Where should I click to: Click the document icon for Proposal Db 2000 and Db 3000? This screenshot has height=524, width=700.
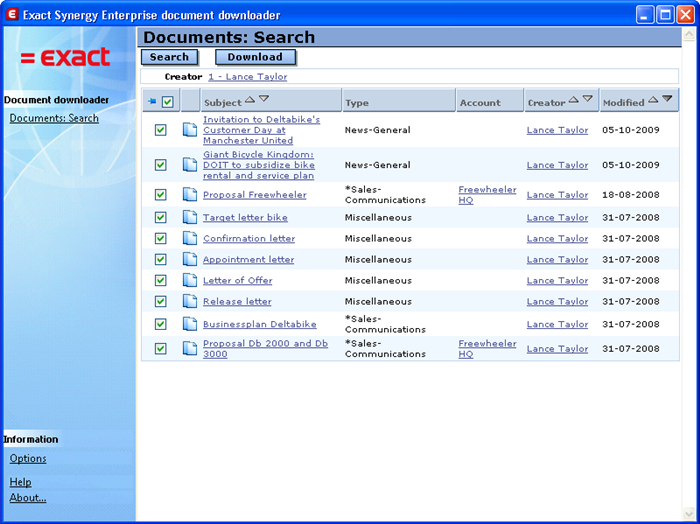pyautogui.click(x=190, y=349)
